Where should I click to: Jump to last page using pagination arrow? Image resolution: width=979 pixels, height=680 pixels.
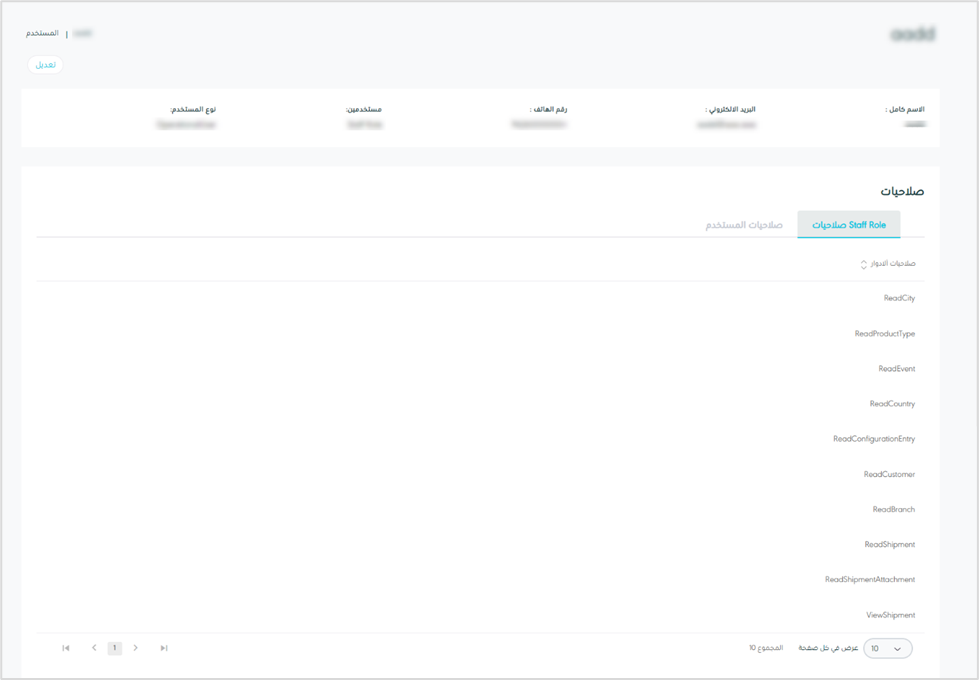click(164, 648)
